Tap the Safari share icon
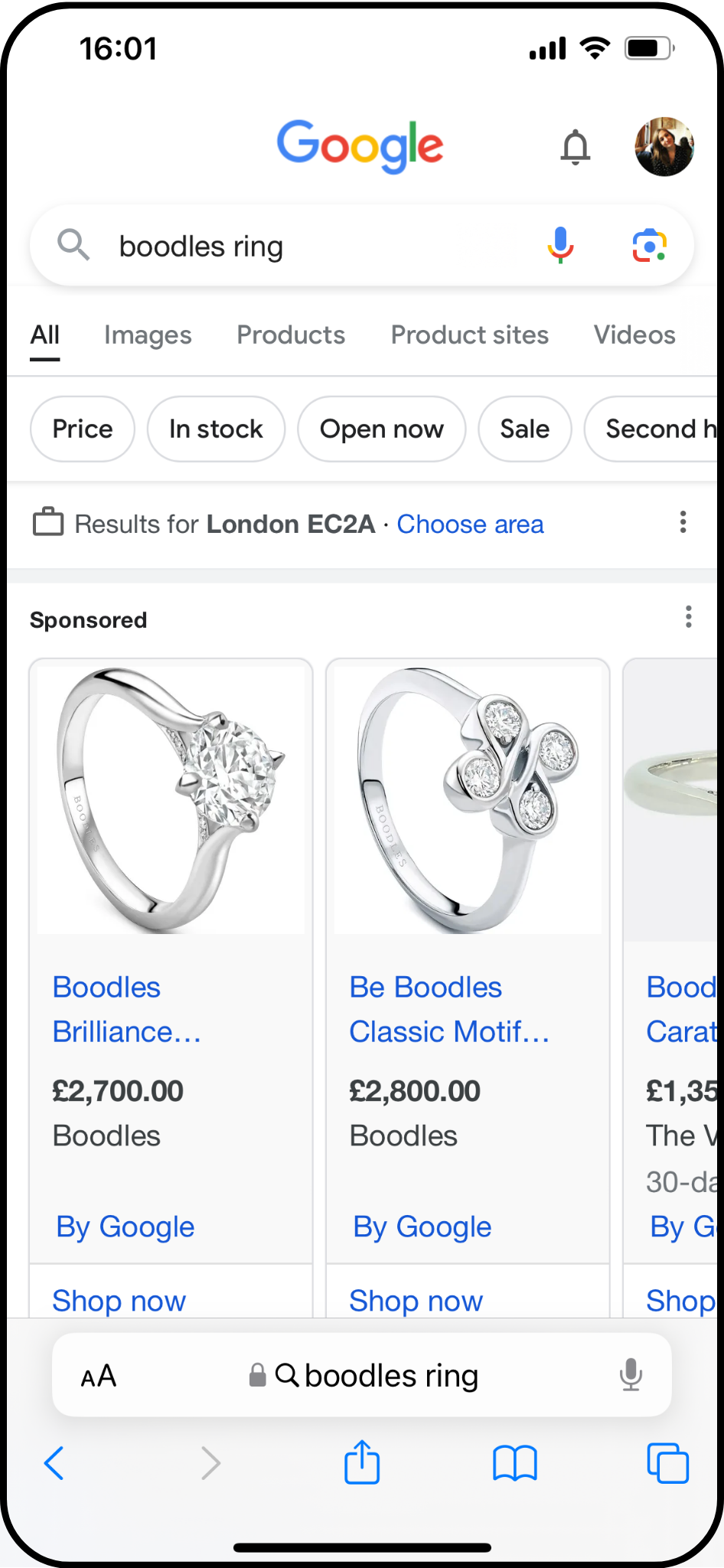Screen dimensions: 724x1568 [x=362, y=1462]
